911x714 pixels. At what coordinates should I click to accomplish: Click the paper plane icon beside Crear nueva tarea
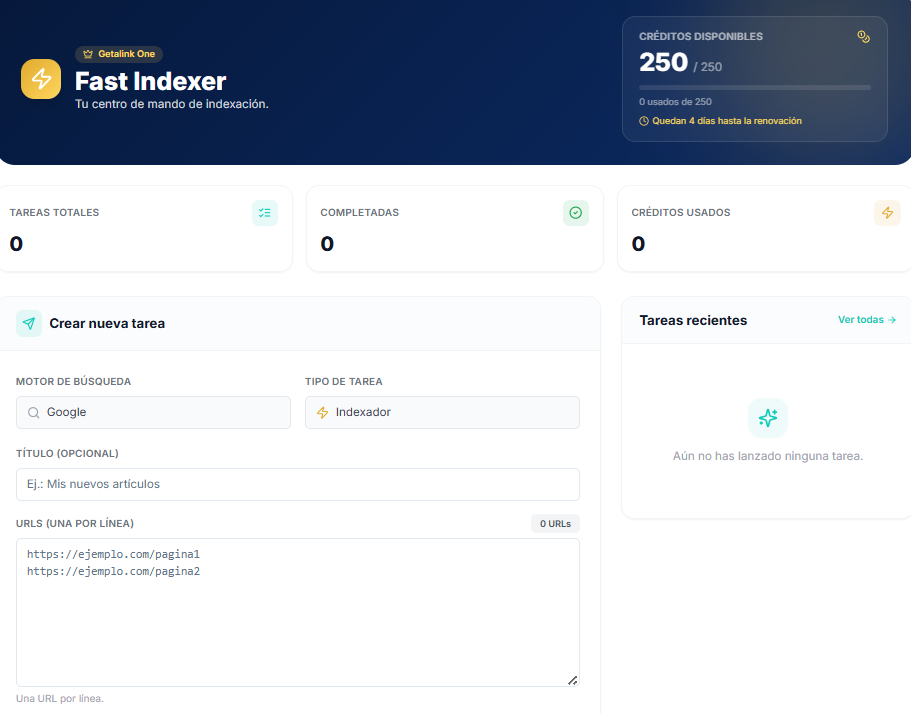29,324
